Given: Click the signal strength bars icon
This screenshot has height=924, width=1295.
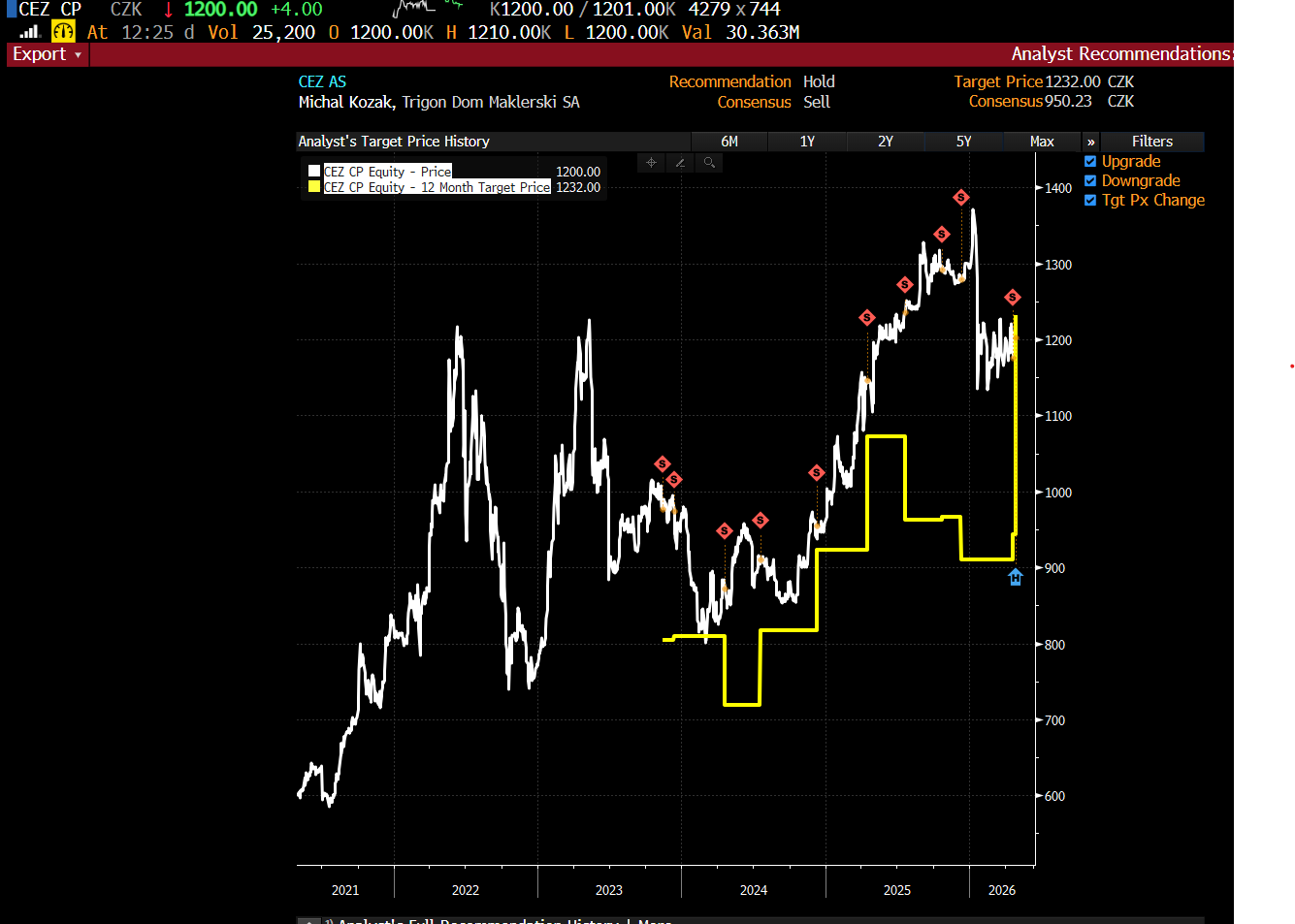Looking at the screenshot, I should pos(30,32).
